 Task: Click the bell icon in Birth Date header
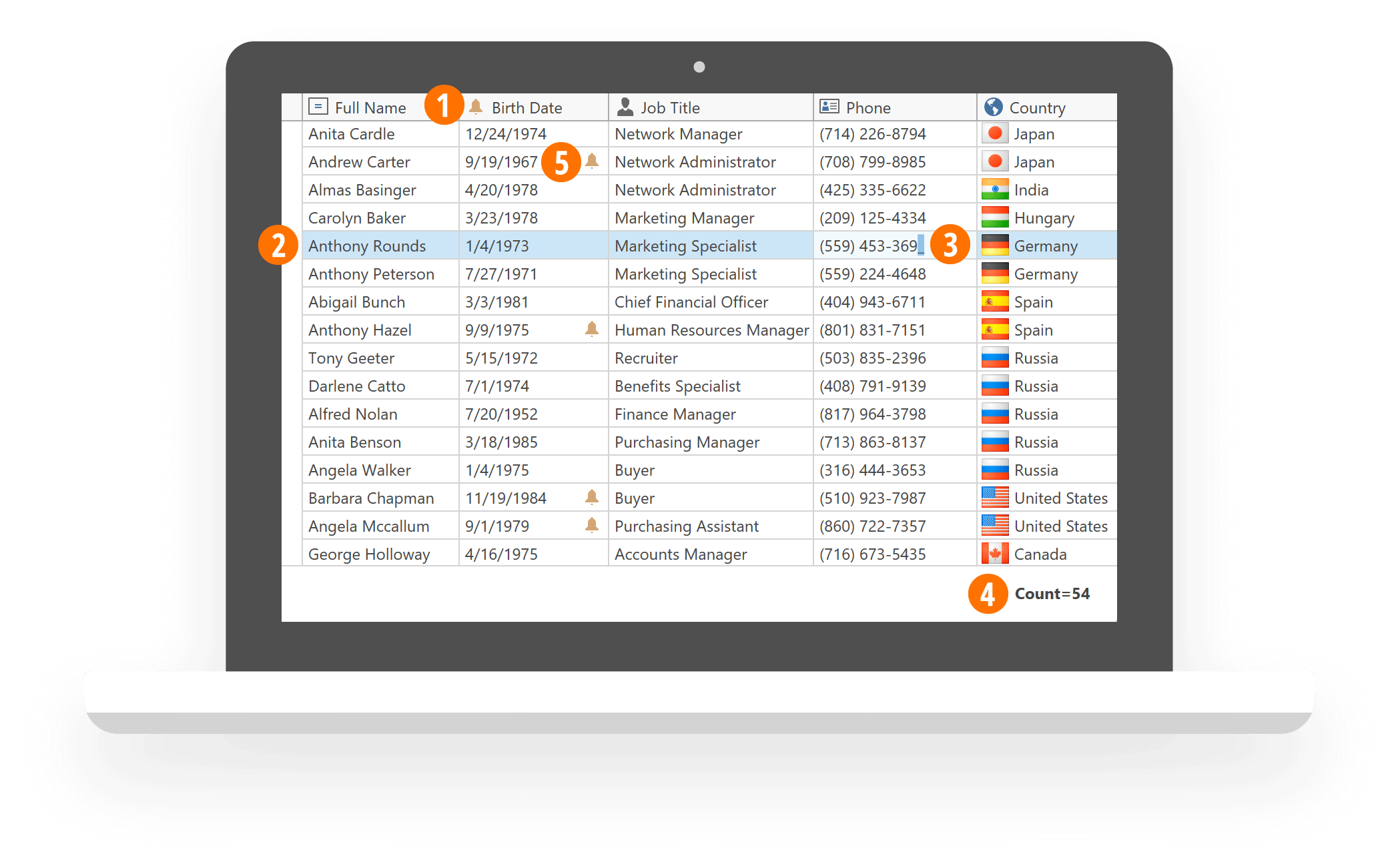click(x=474, y=107)
